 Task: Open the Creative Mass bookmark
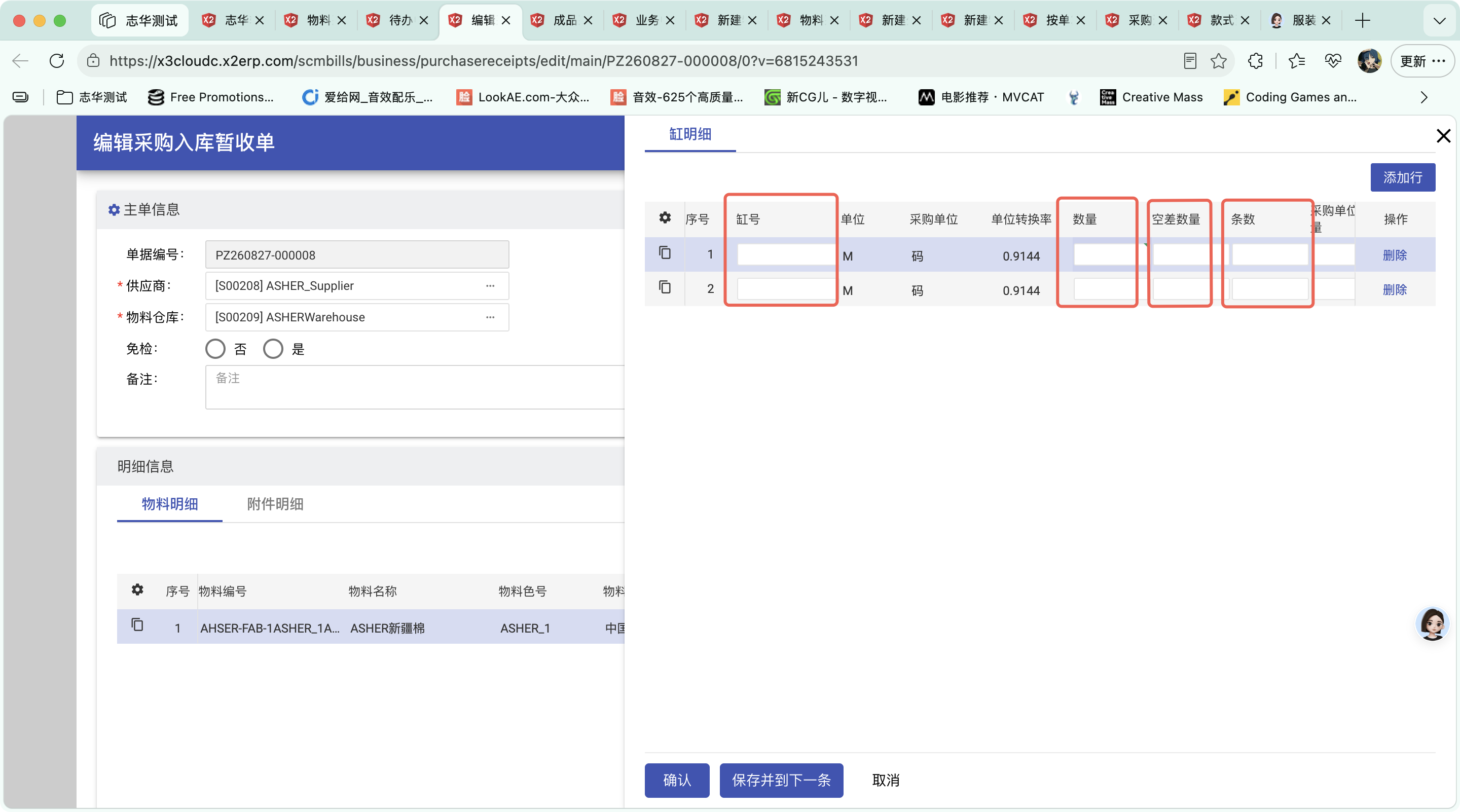[1151, 97]
